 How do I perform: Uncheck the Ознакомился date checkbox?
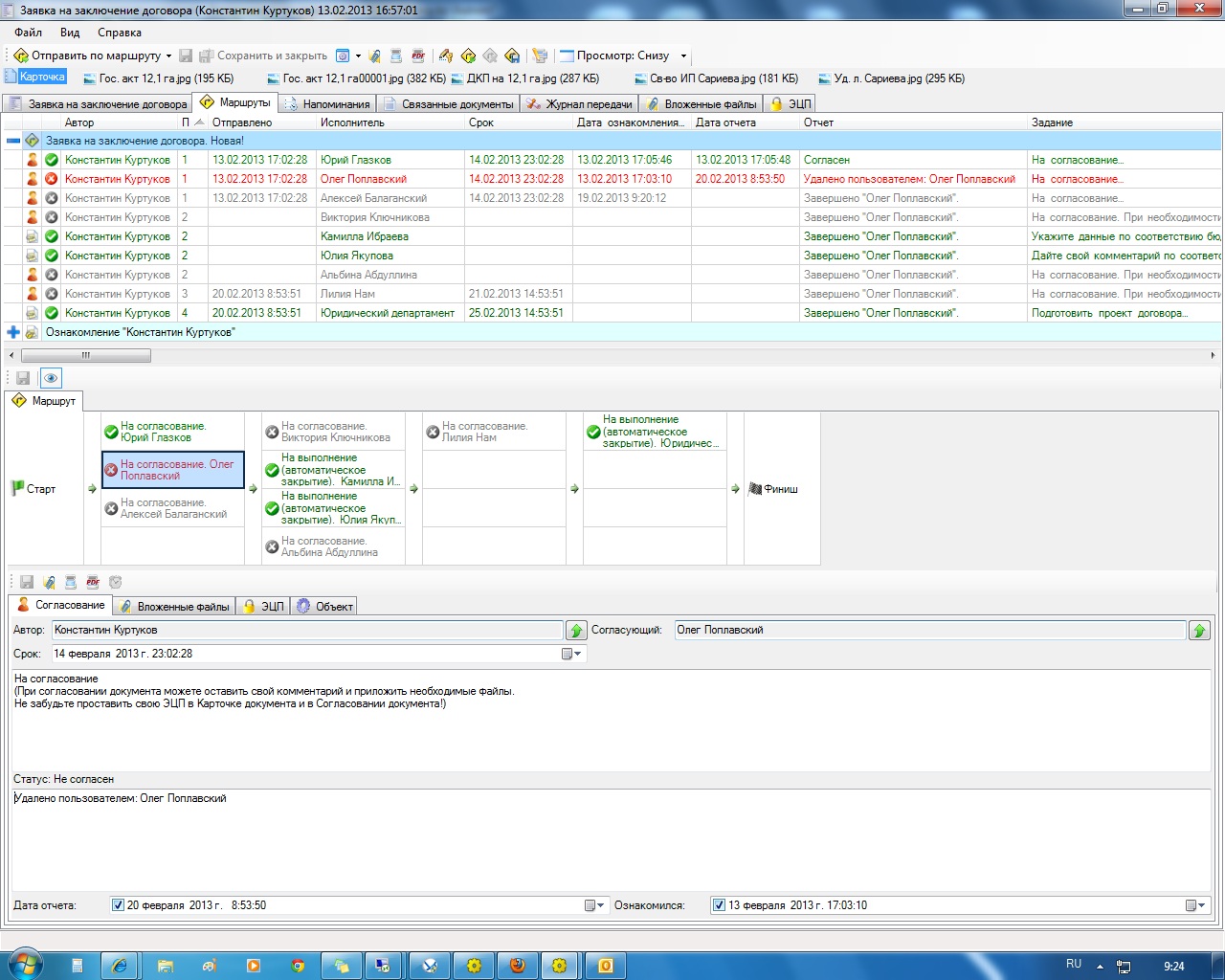[x=719, y=905]
